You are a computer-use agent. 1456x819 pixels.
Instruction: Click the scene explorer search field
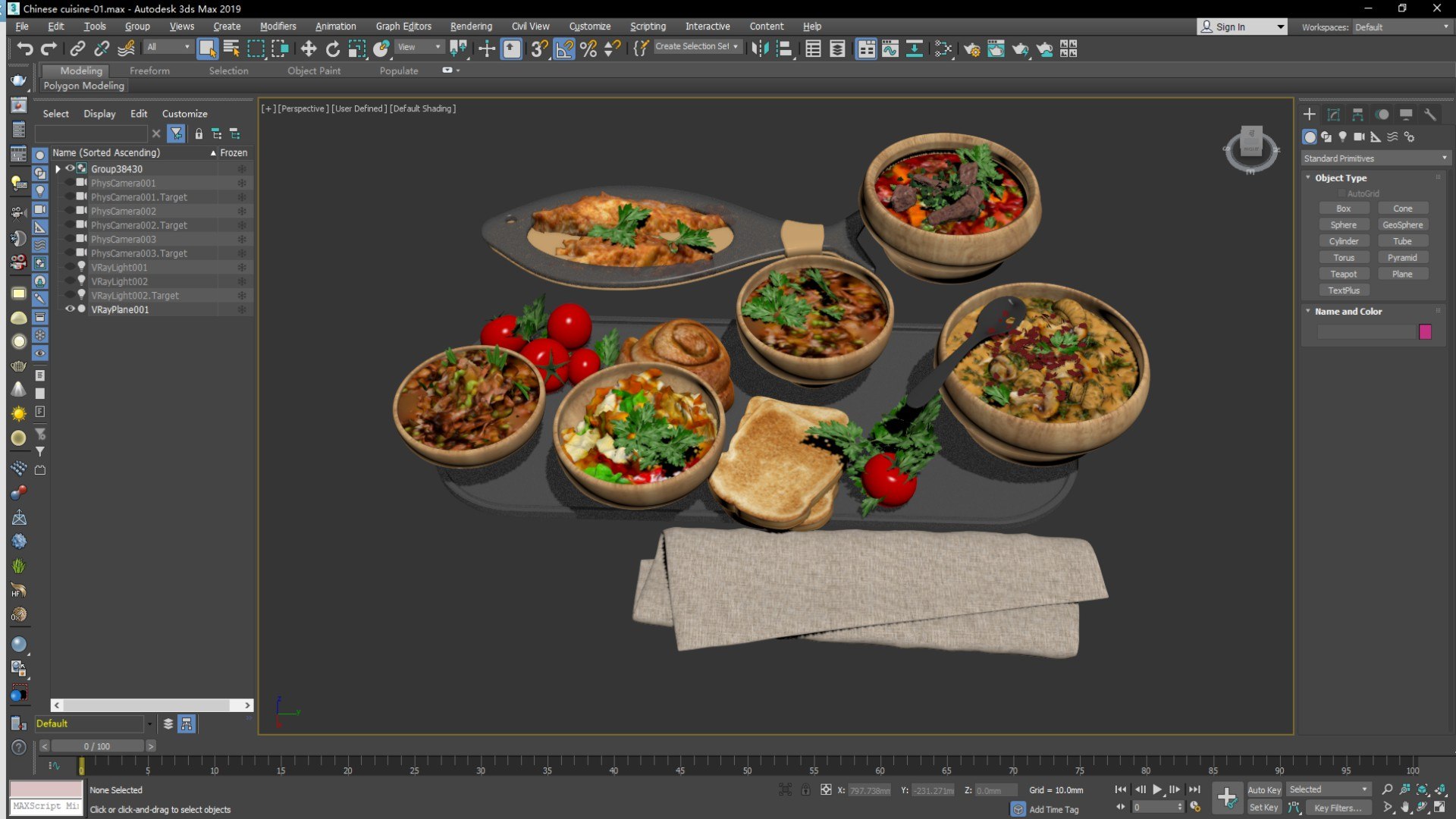(x=91, y=133)
